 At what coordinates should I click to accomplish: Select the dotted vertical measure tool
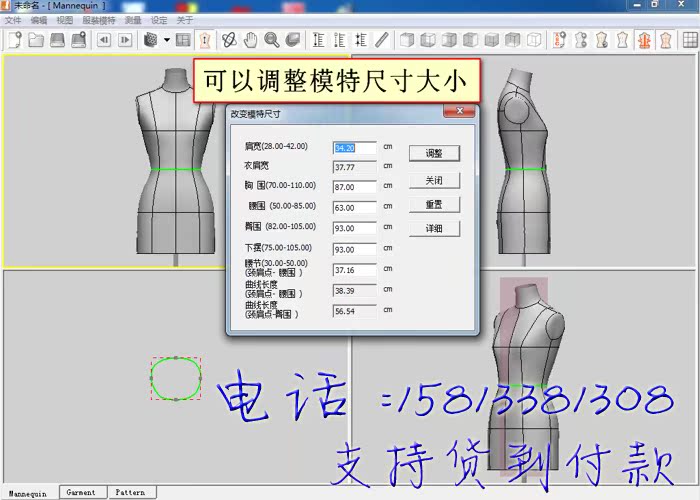coord(339,40)
